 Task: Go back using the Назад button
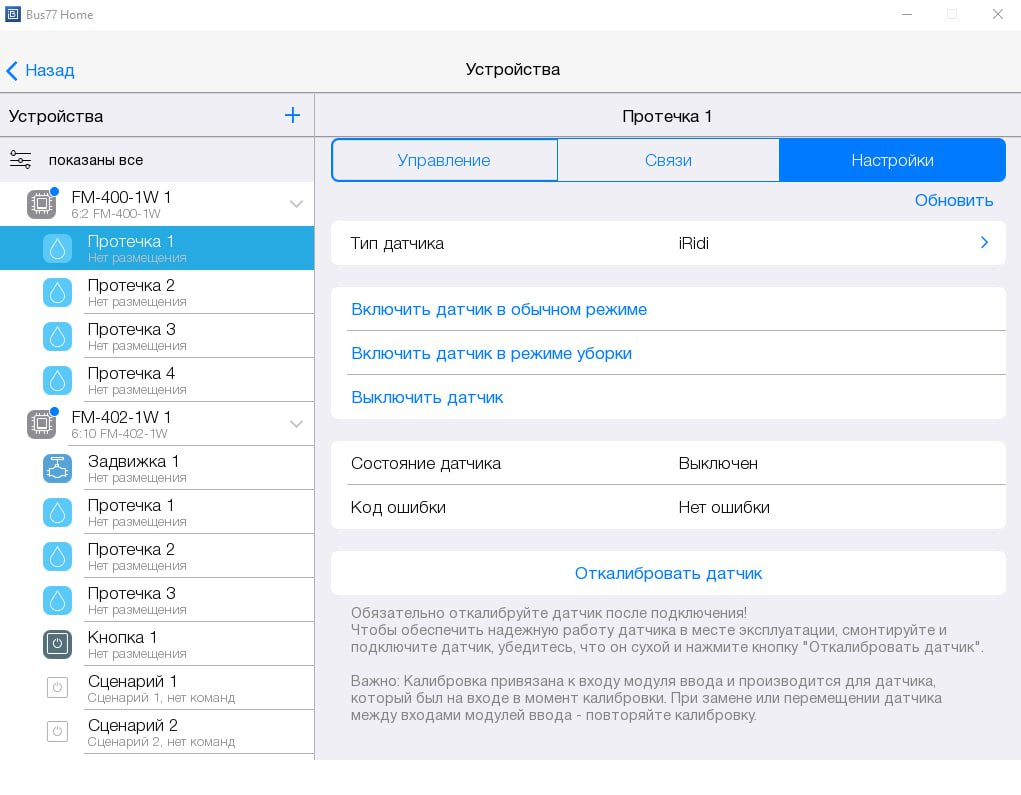click(40, 70)
